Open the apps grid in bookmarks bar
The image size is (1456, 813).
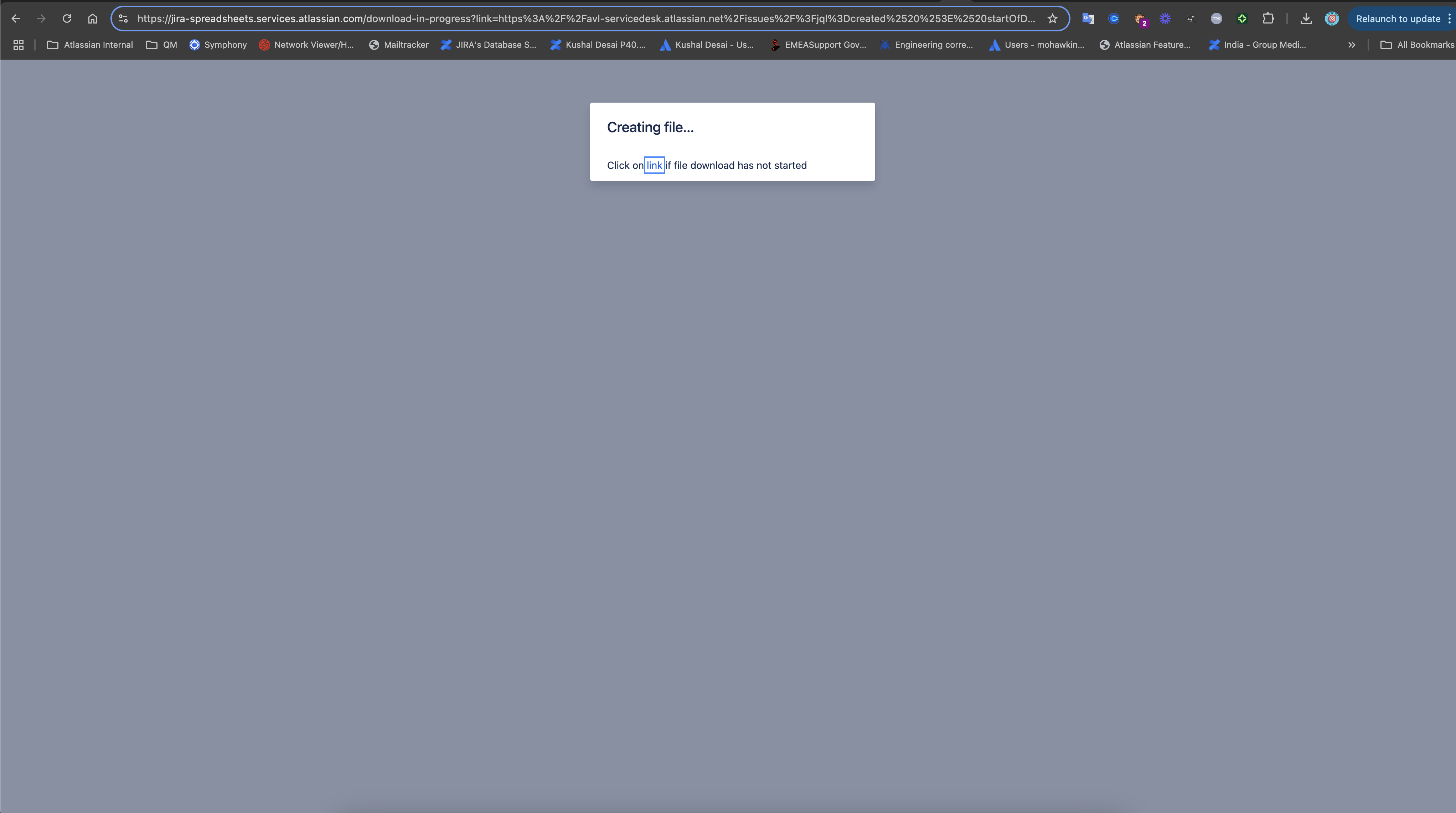pos(18,45)
